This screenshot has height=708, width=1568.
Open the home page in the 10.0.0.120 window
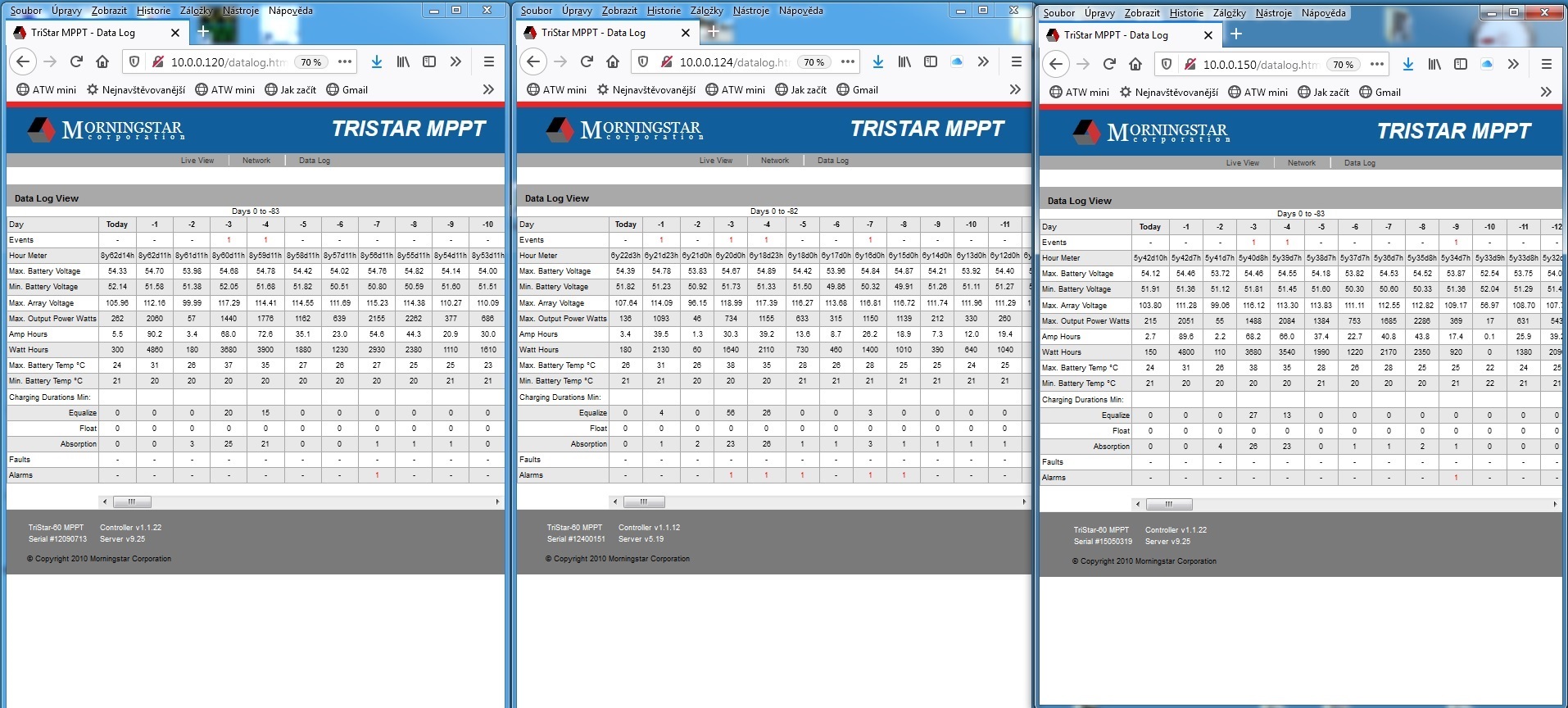pyautogui.click(x=102, y=61)
